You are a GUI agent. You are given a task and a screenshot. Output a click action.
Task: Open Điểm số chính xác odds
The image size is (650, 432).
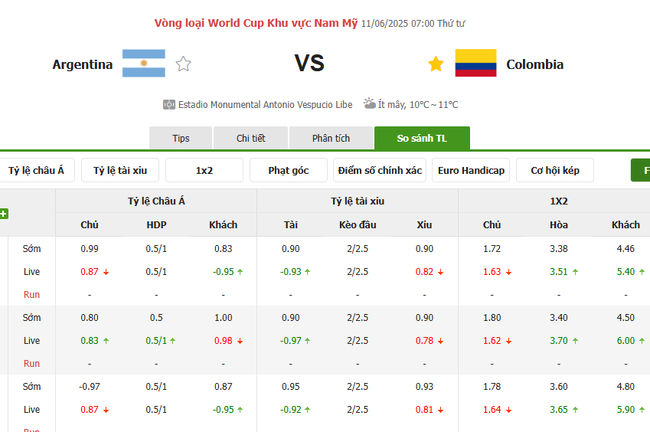point(379,171)
